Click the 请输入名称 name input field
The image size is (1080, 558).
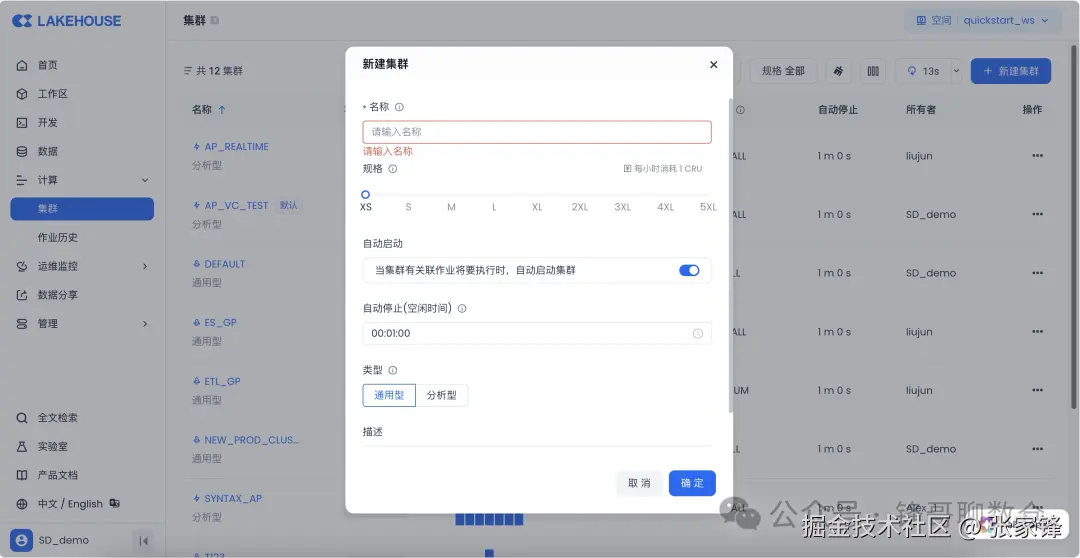click(537, 132)
